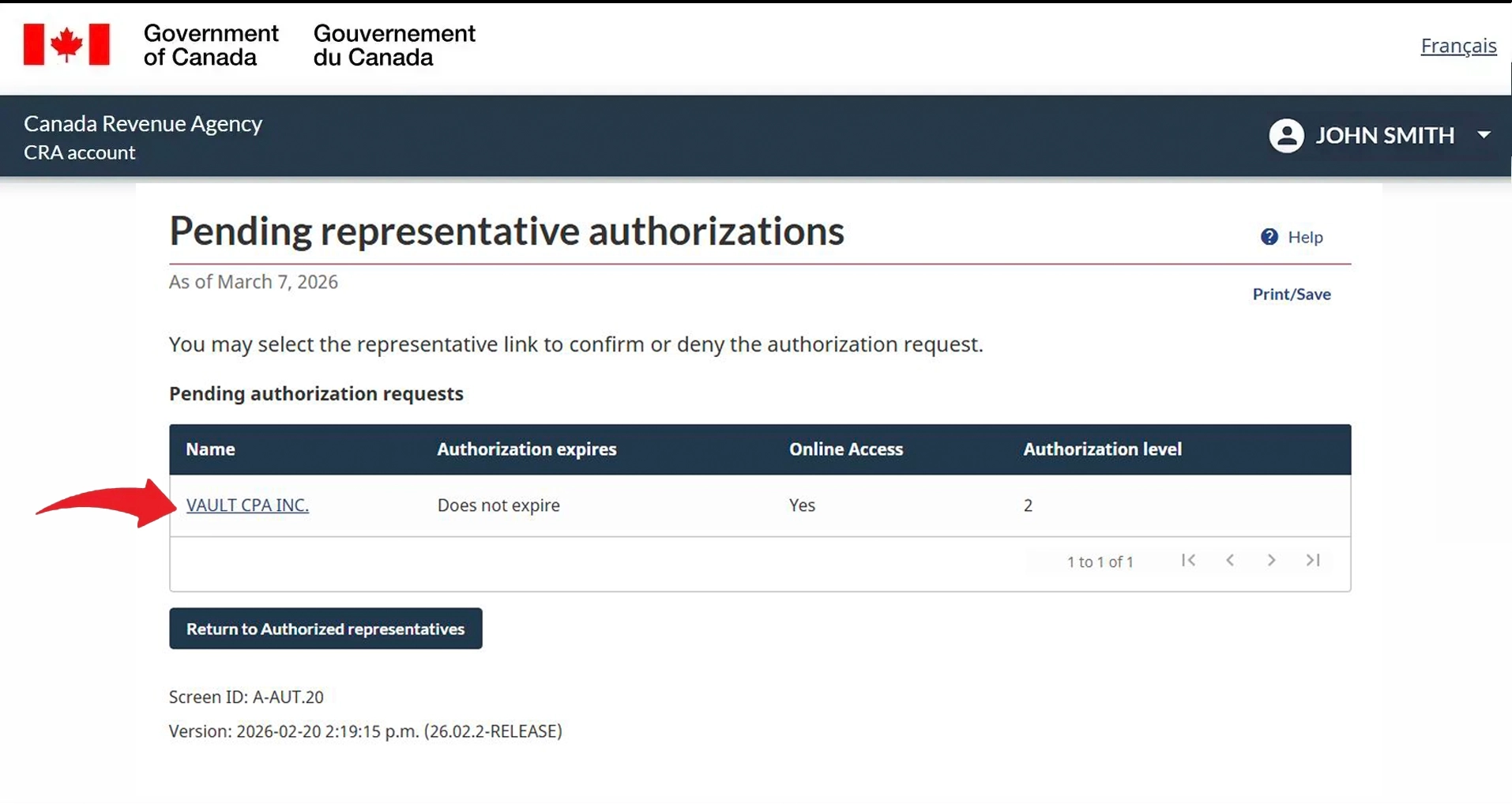Viewport: 1512px width, 804px height.
Task: Open the JOHN SMITH user menu
Action: (1384, 136)
